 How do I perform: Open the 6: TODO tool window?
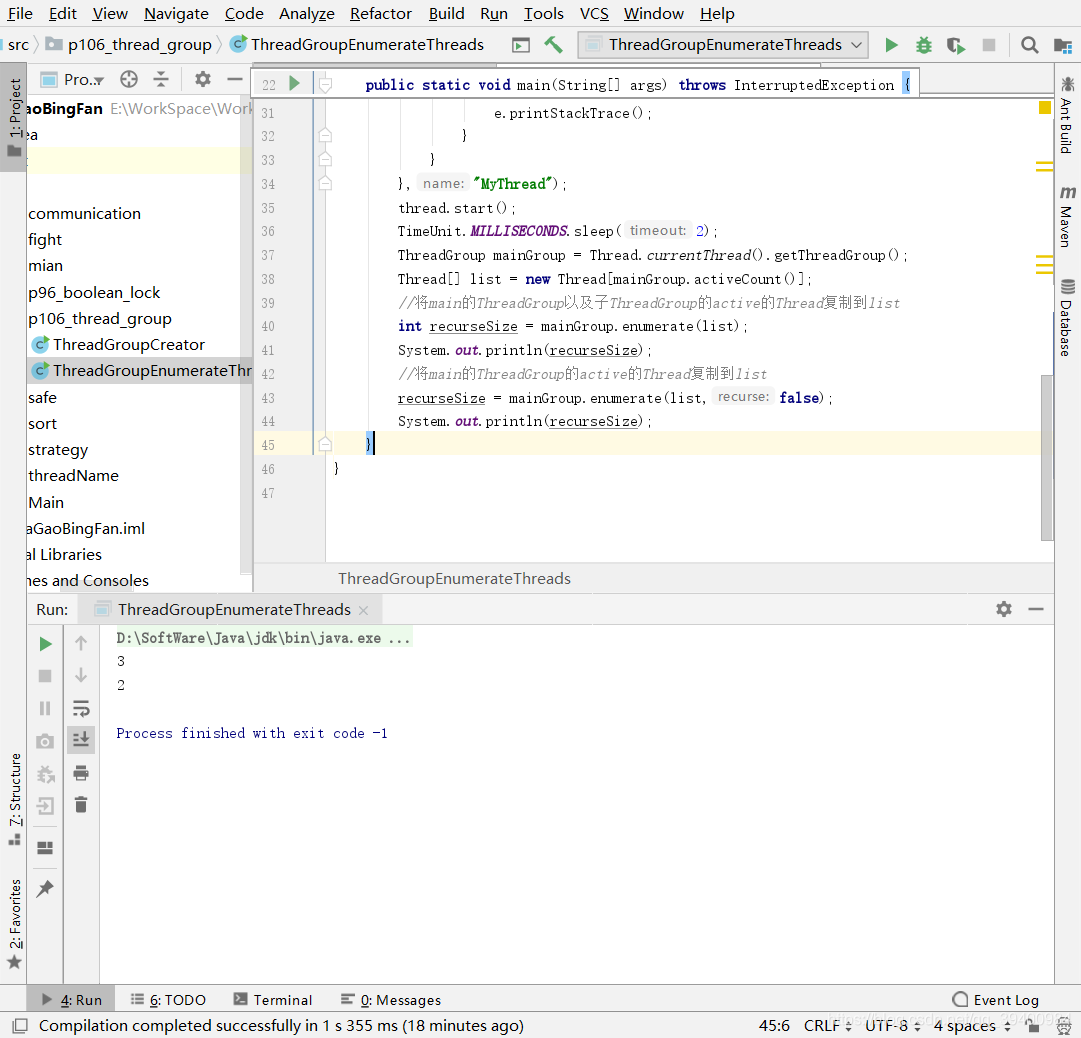[169, 1000]
